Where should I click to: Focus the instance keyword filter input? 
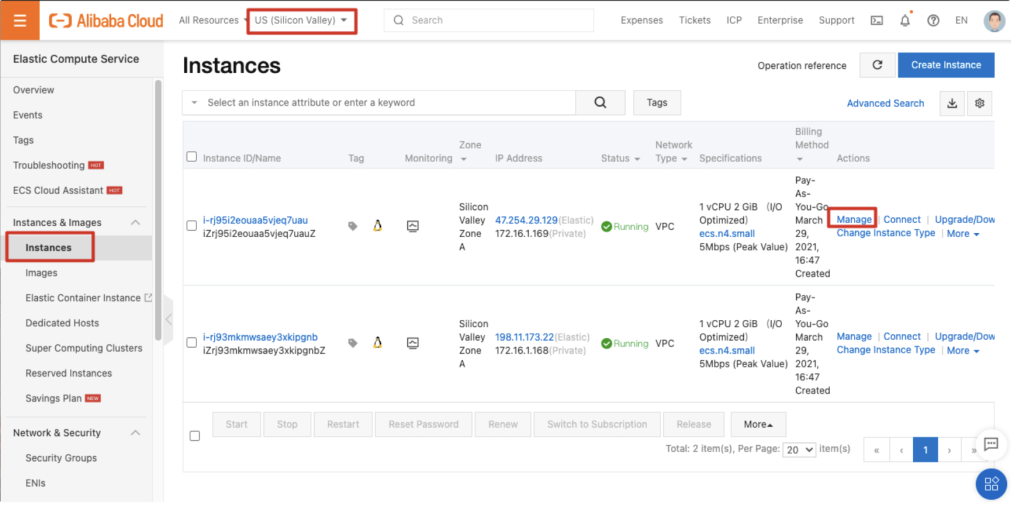(389, 103)
